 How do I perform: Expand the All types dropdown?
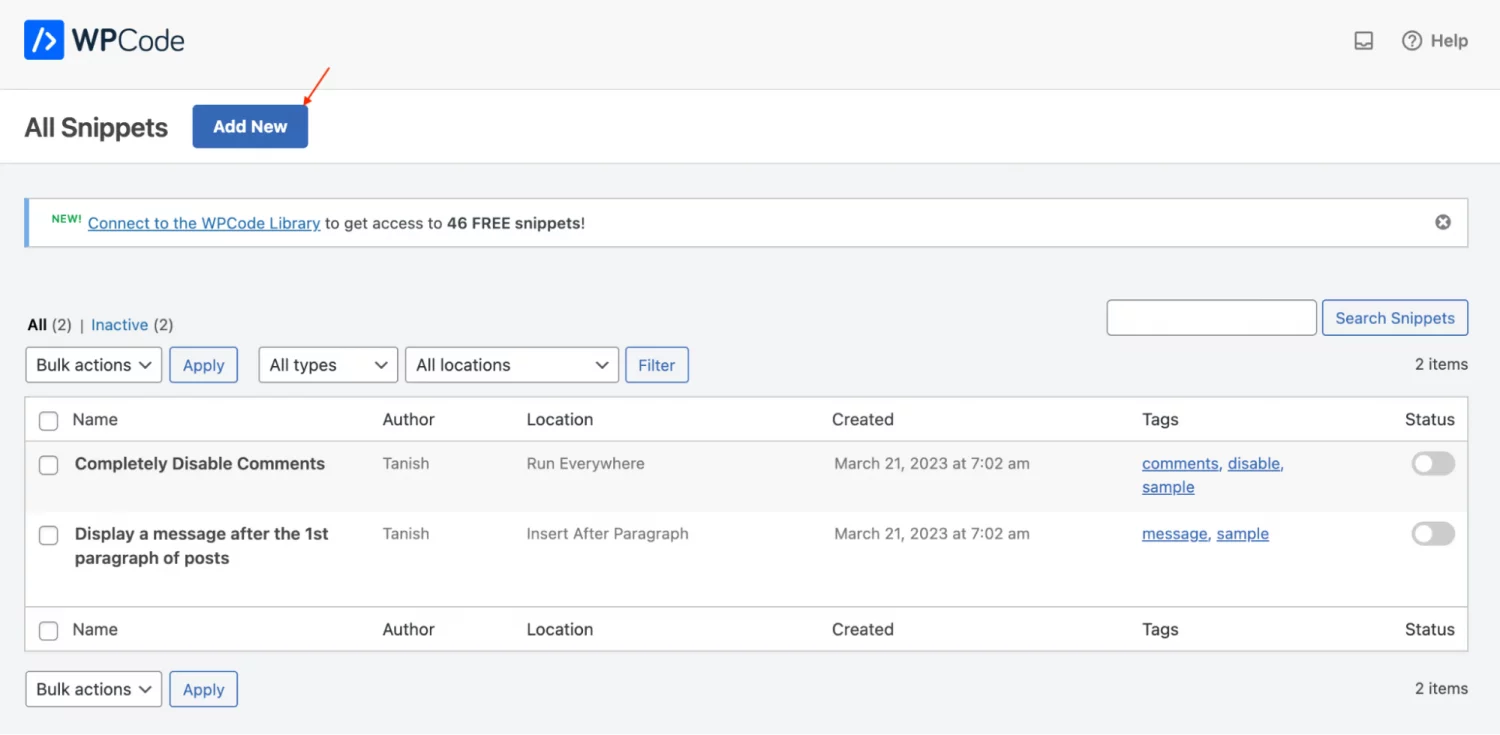point(328,365)
